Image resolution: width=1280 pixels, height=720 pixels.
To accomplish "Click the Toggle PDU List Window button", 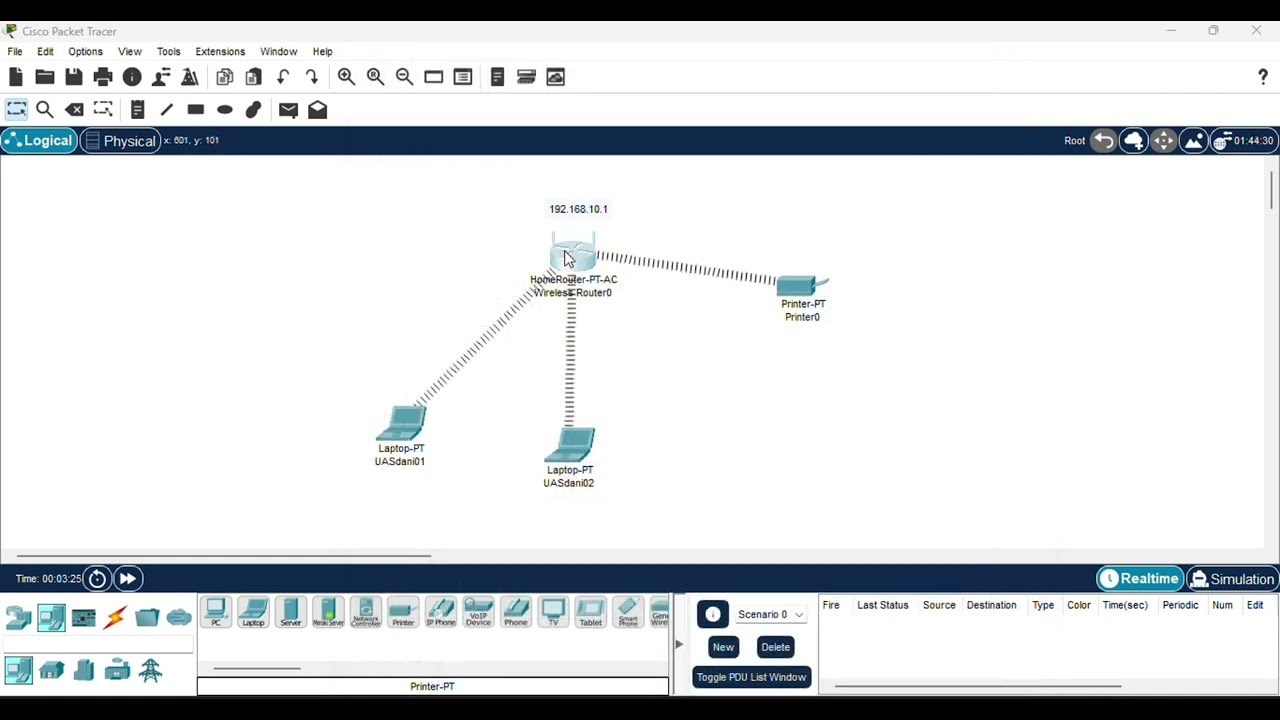I will pyautogui.click(x=751, y=677).
